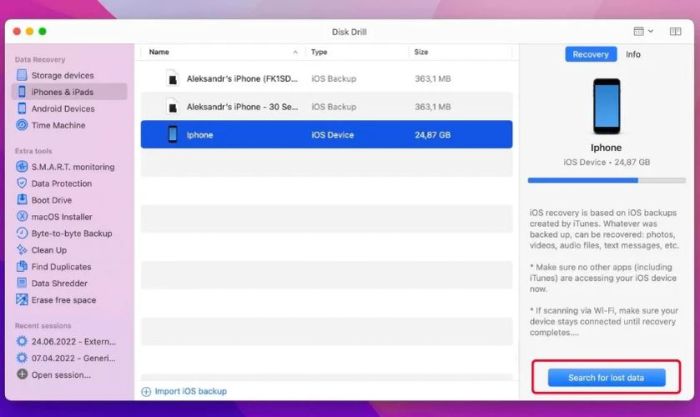This screenshot has width=700, height=417.
Task: Click Import iOS backup link
Action: coord(191,392)
